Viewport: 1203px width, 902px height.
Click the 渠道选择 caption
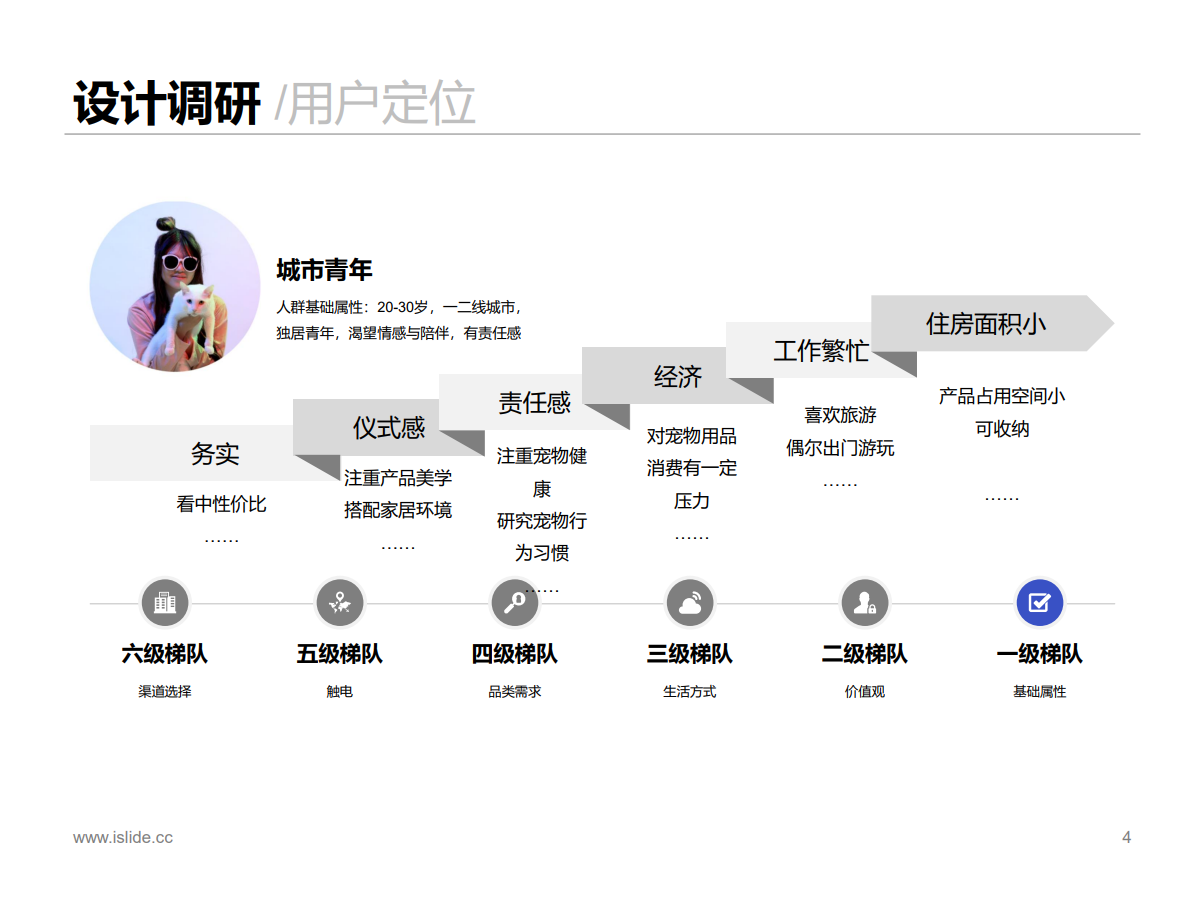point(165,691)
